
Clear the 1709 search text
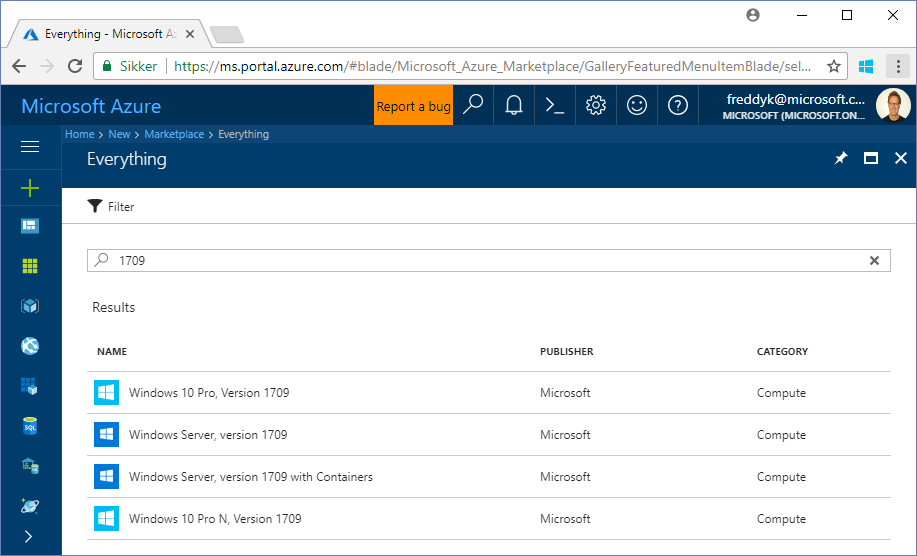[874, 261]
